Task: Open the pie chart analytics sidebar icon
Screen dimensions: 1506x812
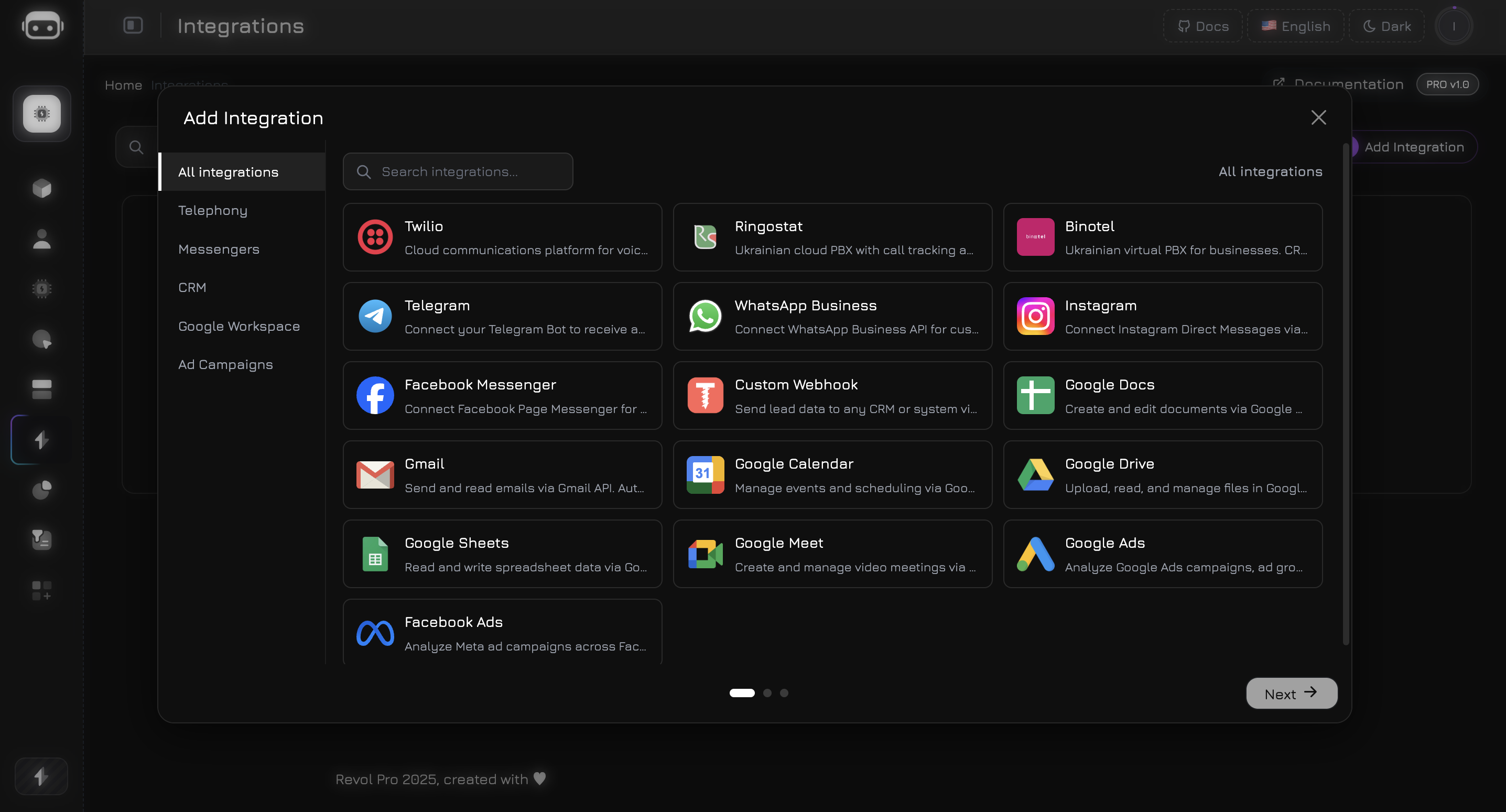Action: pyautogui.click(x=41, y=490)
